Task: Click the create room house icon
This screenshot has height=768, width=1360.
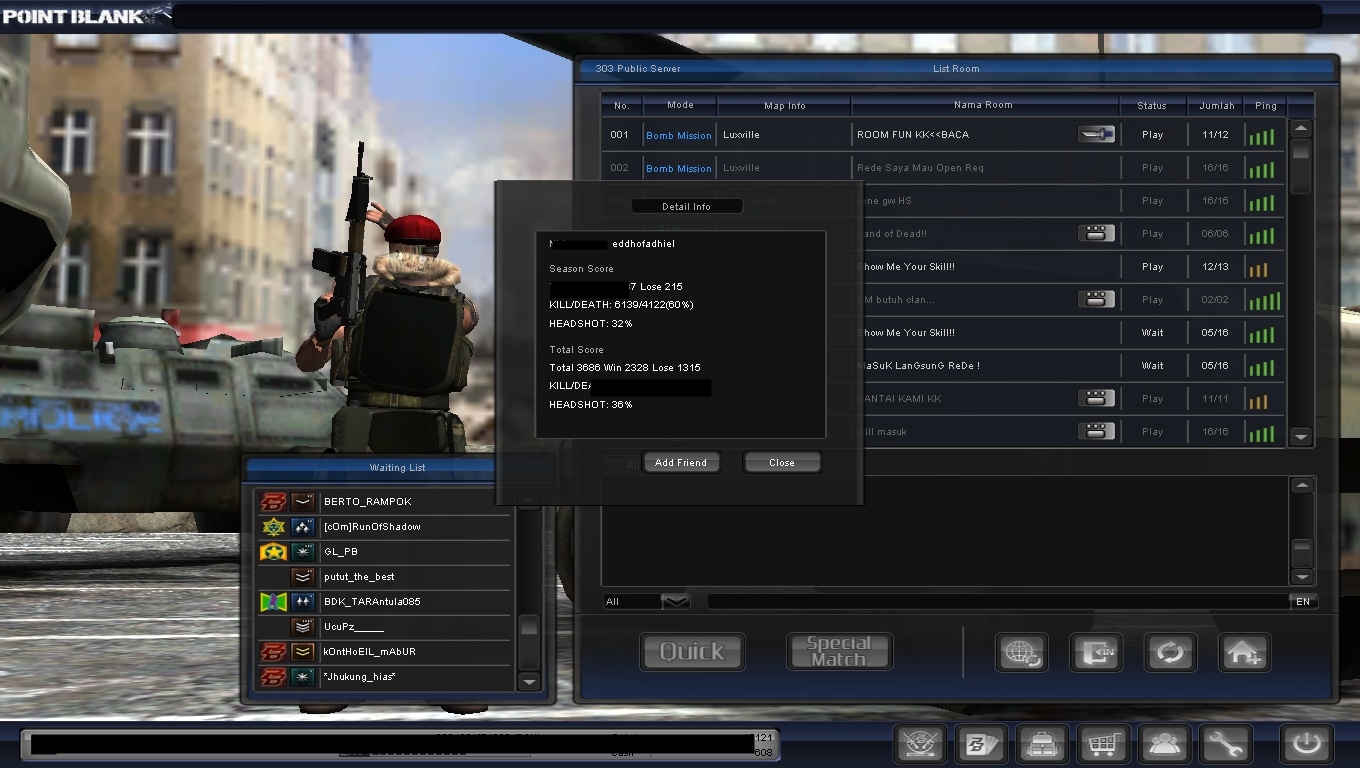Action: tap(1244, 652)
